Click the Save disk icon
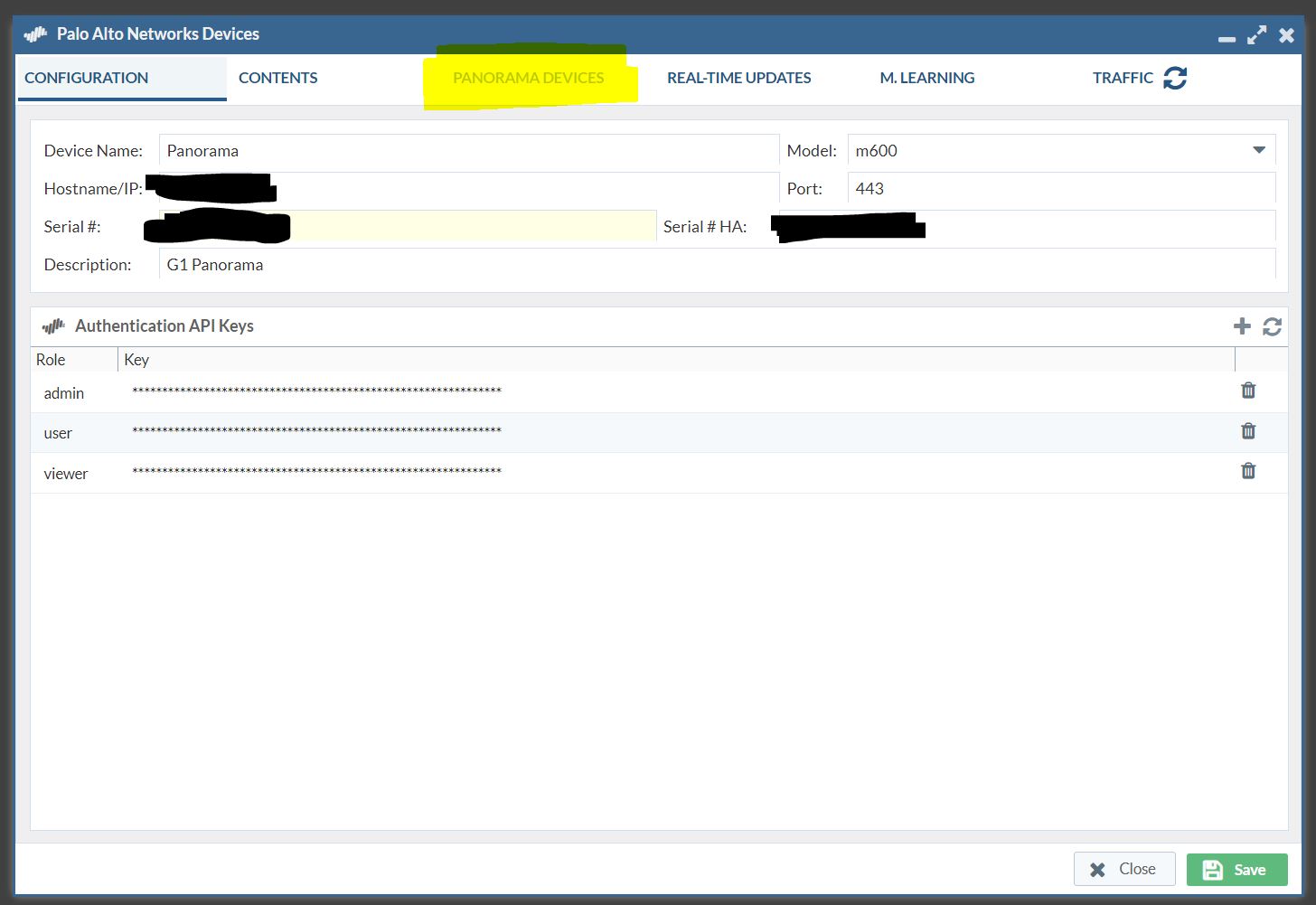Viewport: 1316px width, 905px height. tap(1212, 869)
